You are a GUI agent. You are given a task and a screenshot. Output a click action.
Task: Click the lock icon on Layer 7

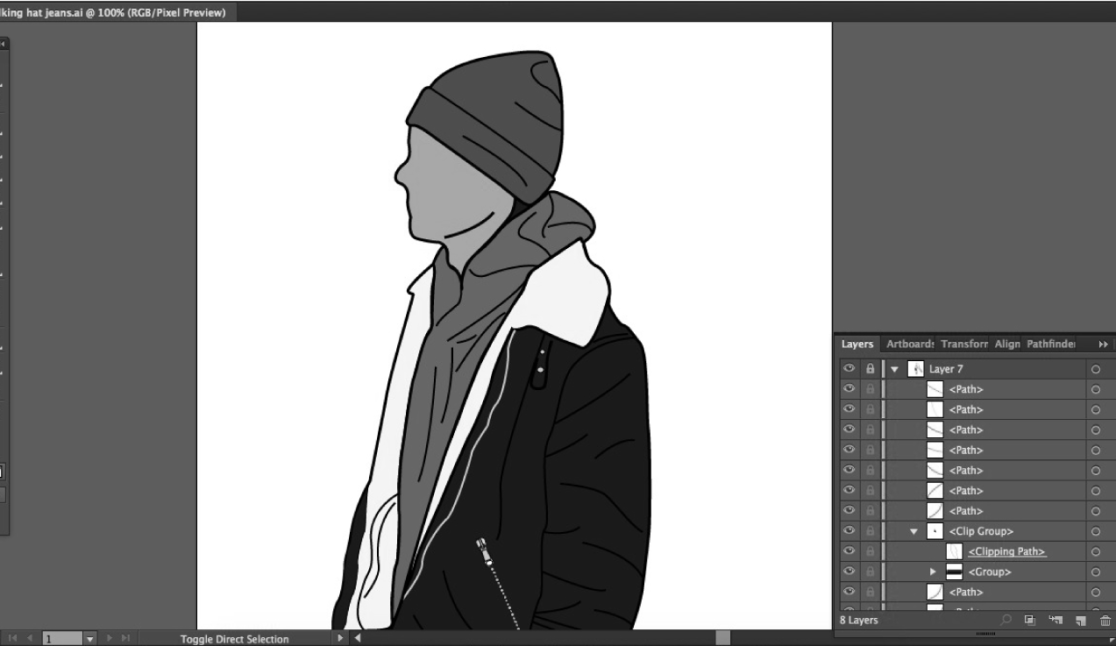[x=870, y=369]
